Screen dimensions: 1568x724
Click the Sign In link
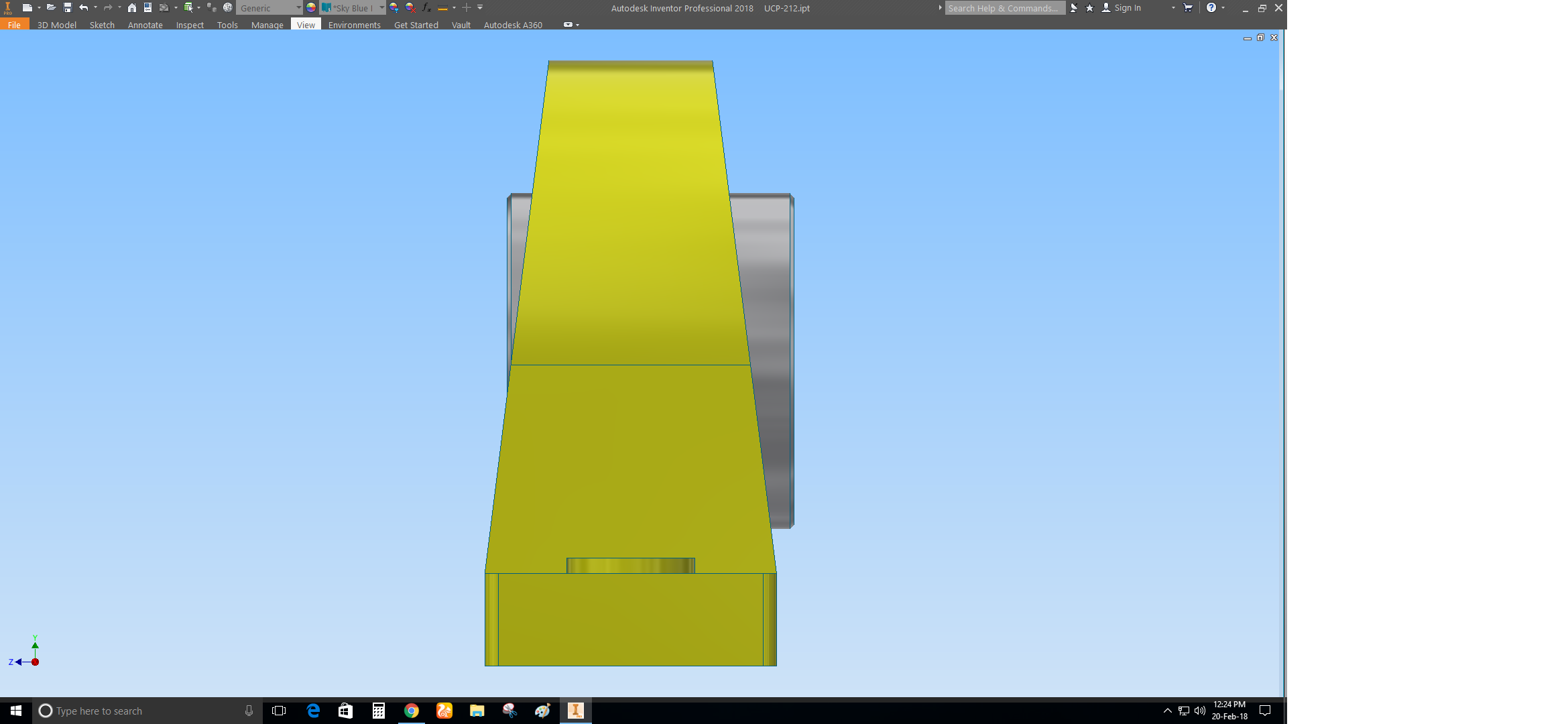point(1127,8)
